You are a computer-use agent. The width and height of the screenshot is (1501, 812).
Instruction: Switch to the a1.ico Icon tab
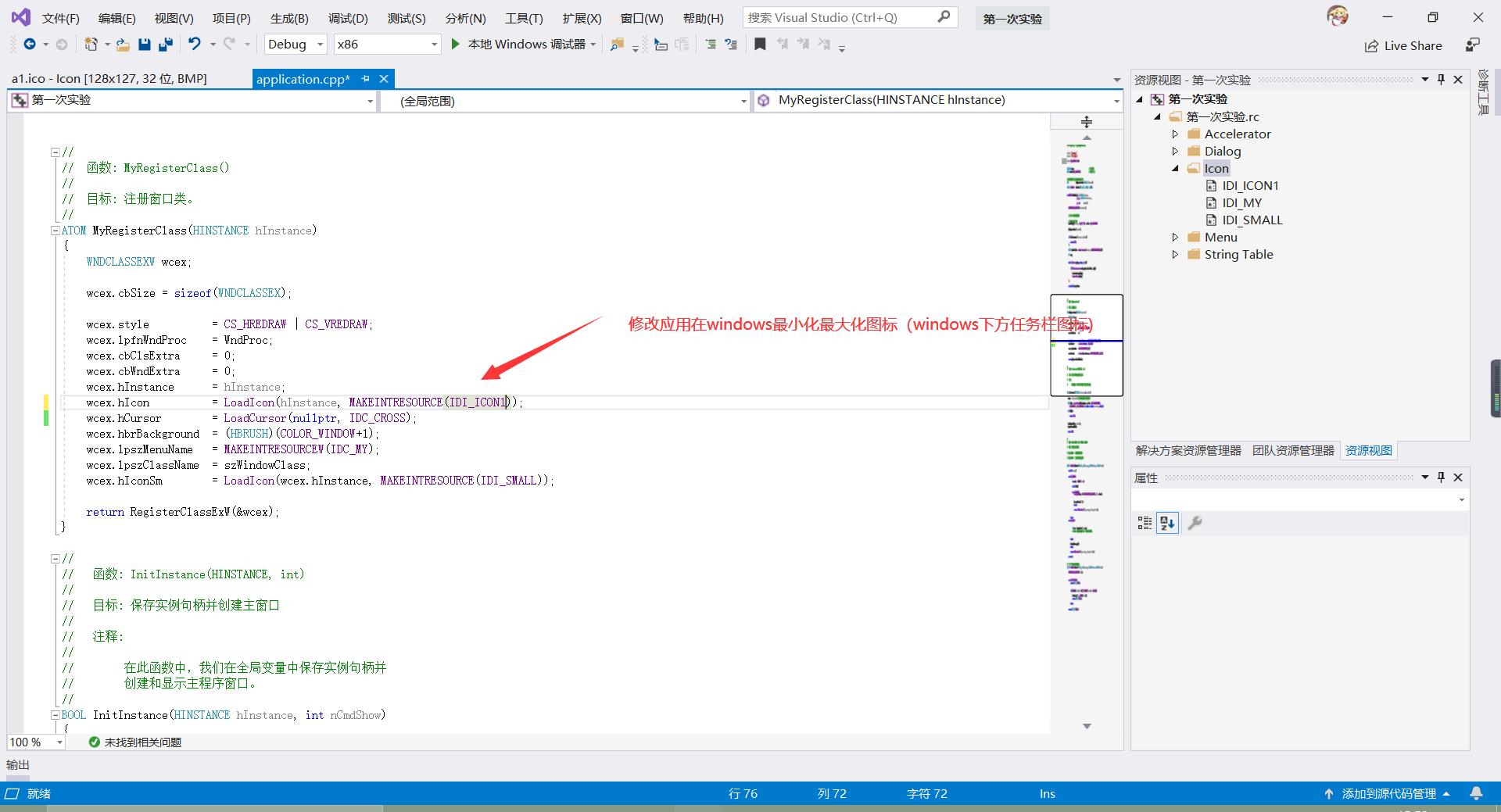(109, 78)
